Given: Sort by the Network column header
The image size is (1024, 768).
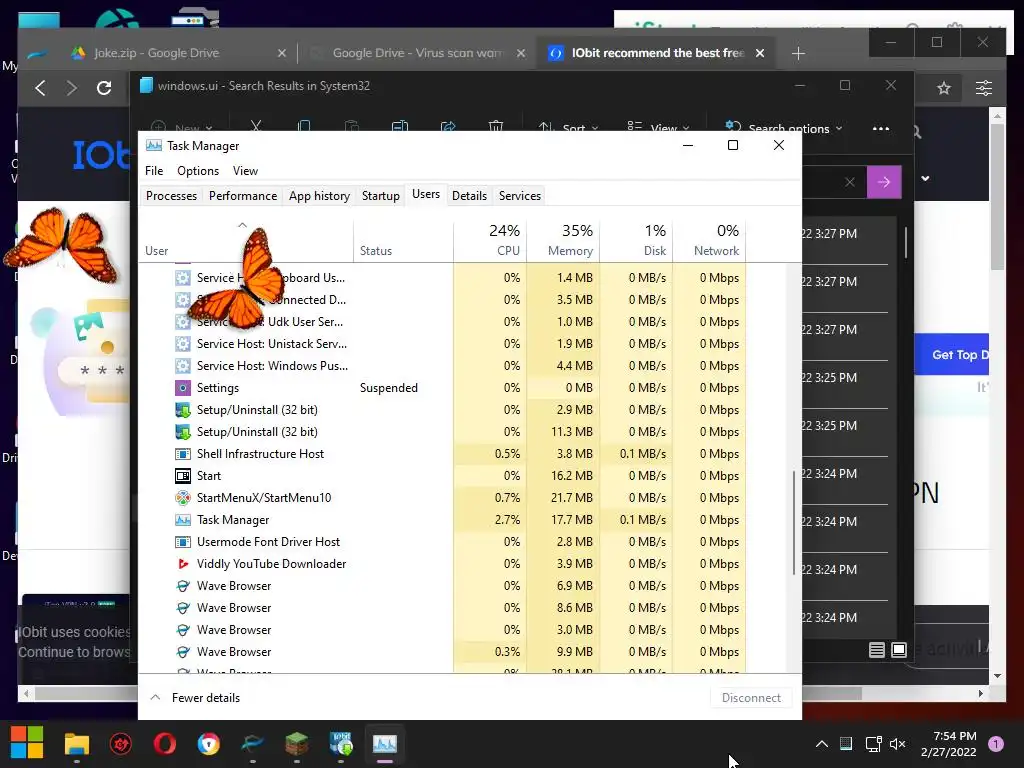Looking at the screenshot, I should pos(710,240).
